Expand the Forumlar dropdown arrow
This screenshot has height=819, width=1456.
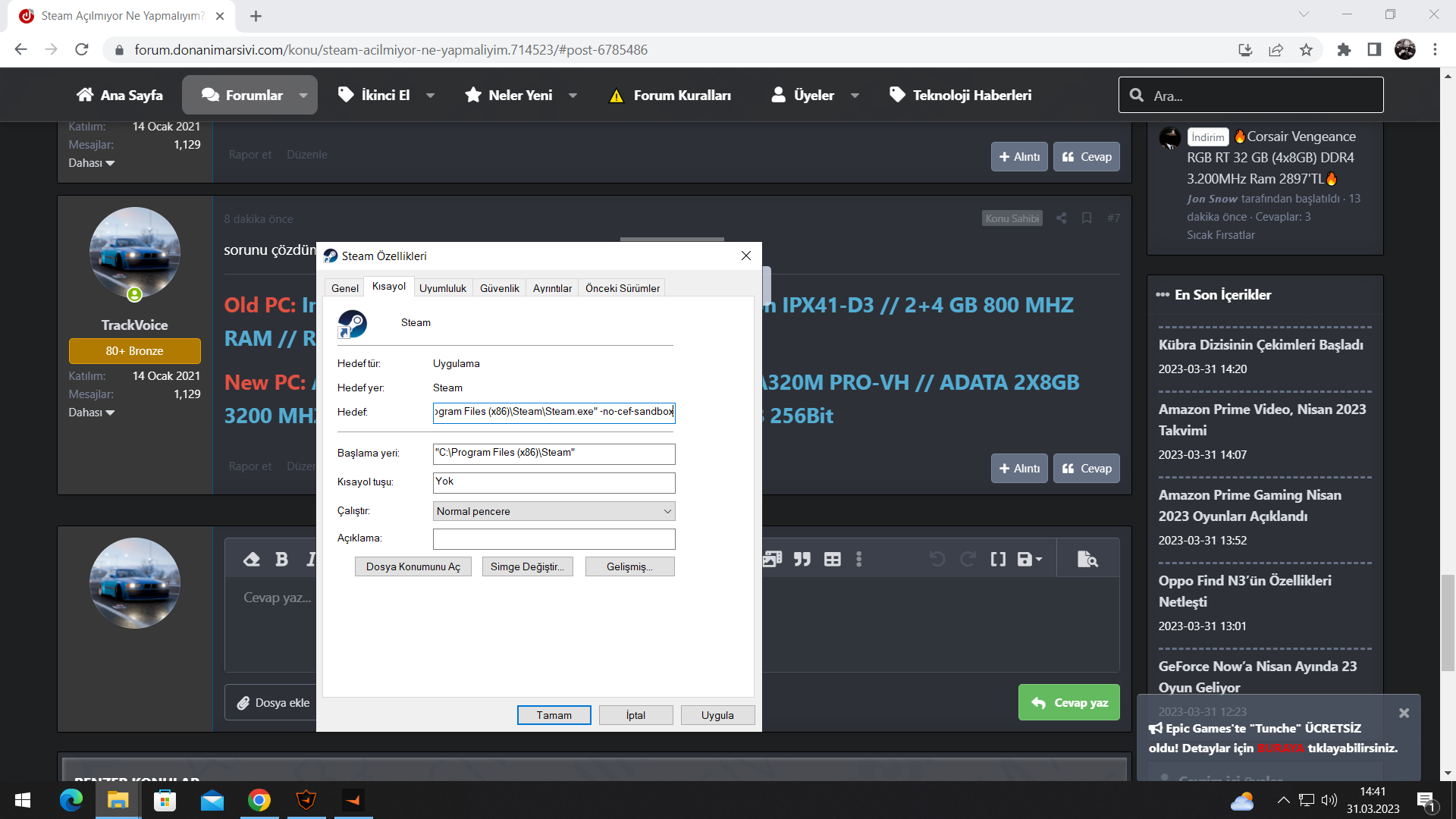click(303, 96)
